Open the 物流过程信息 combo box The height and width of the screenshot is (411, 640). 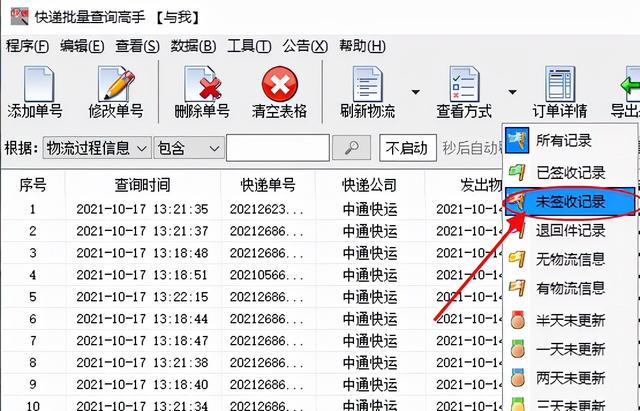[x=97, y=148]
